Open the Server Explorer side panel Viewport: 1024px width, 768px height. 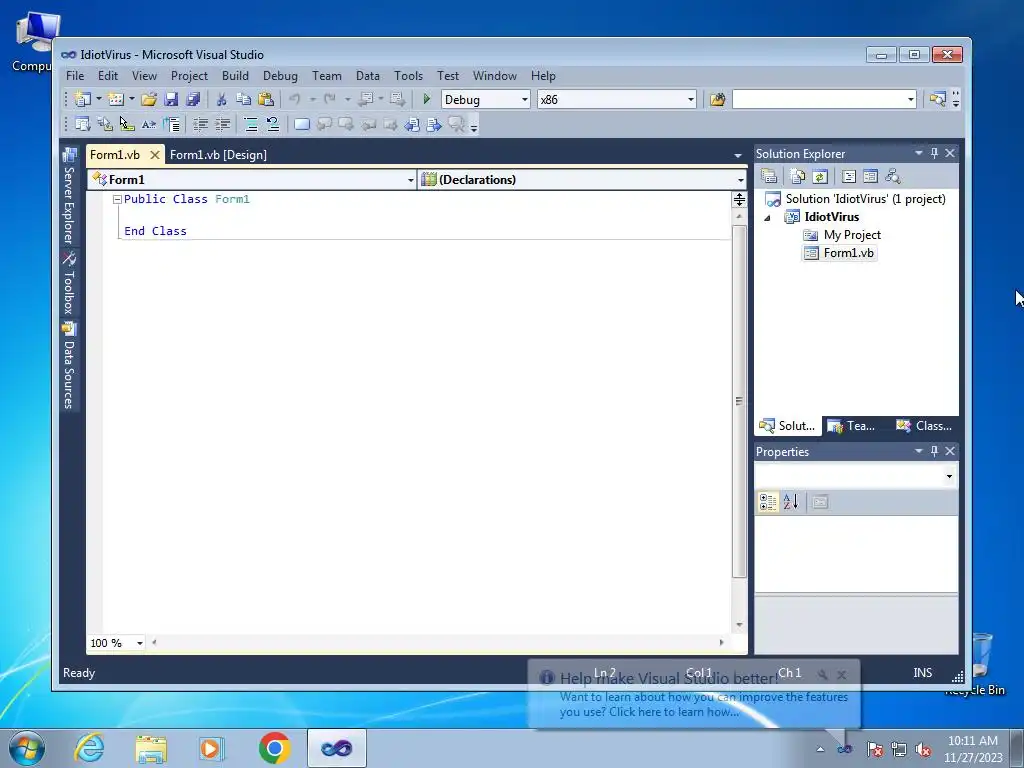[x=69, y=196]
